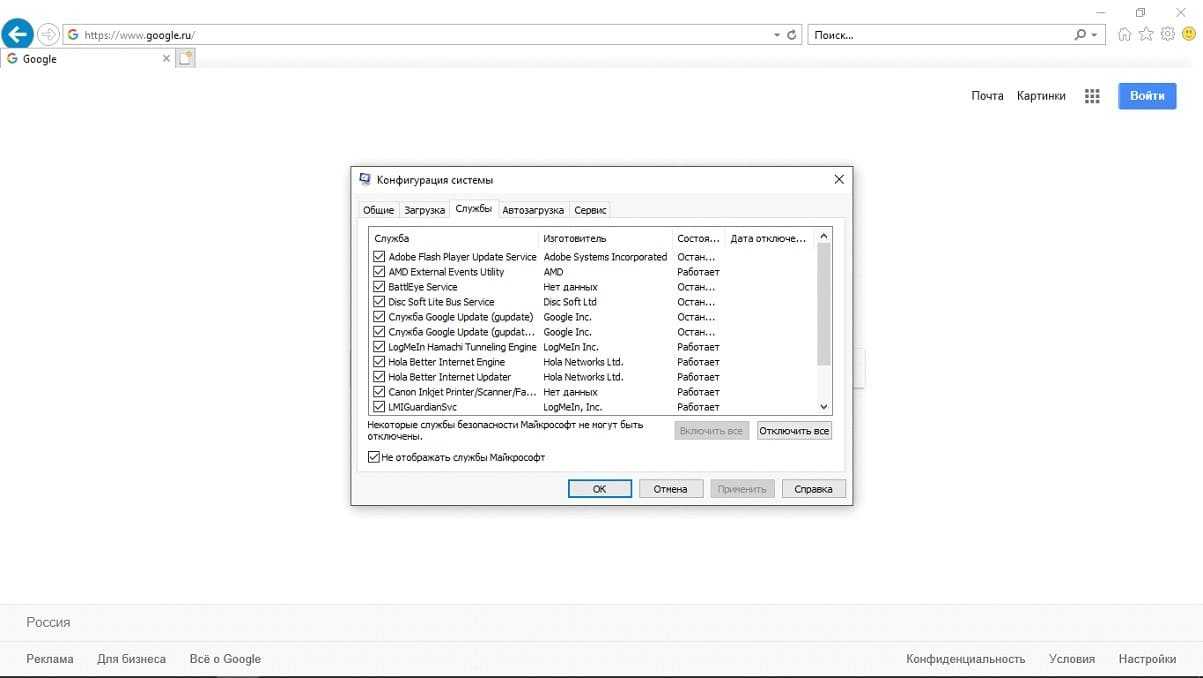Screen dimensions: 1203x678
Task: Click the refresh page icon in address bar
Action: [792, 35]
